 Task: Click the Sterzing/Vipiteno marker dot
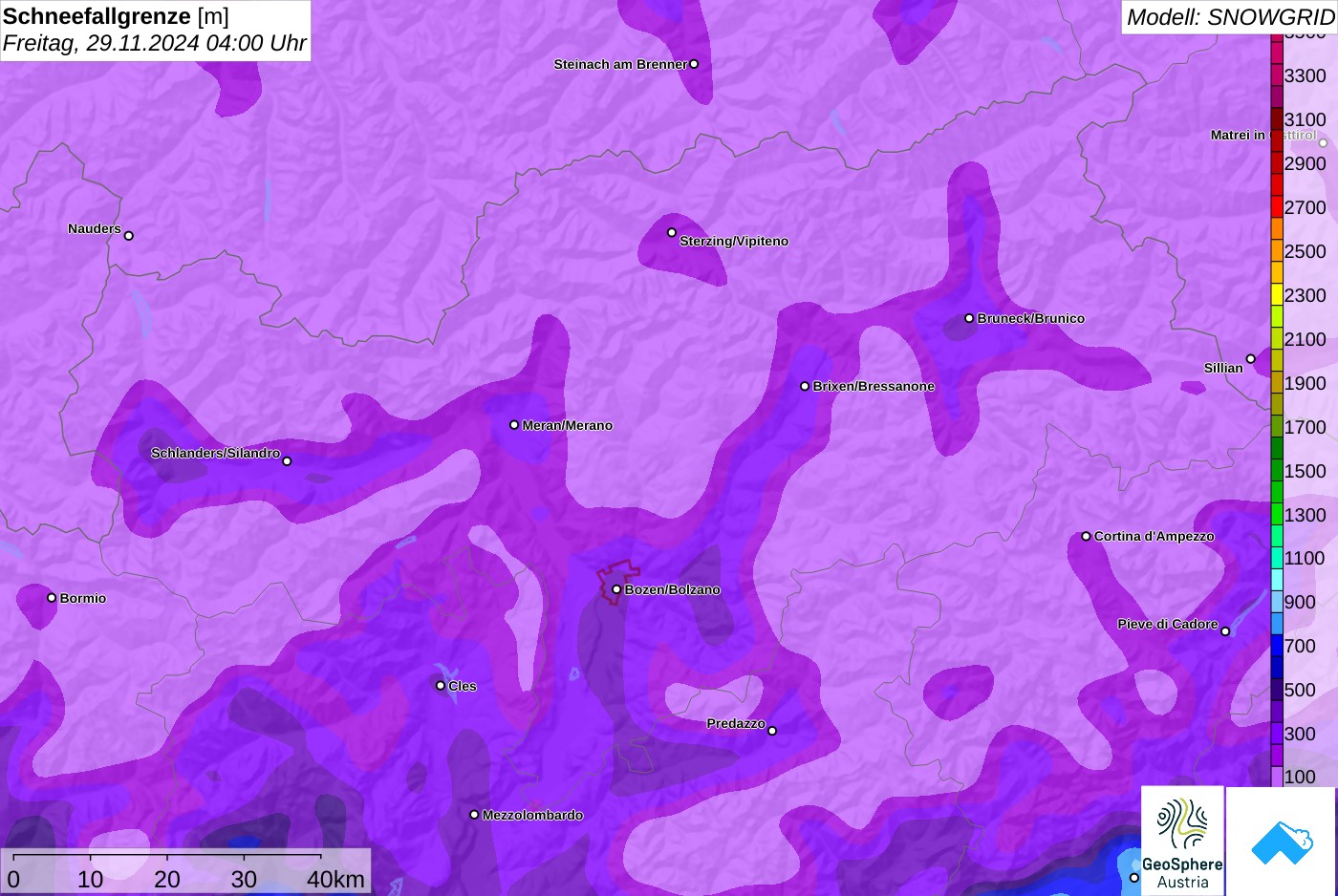672,232
